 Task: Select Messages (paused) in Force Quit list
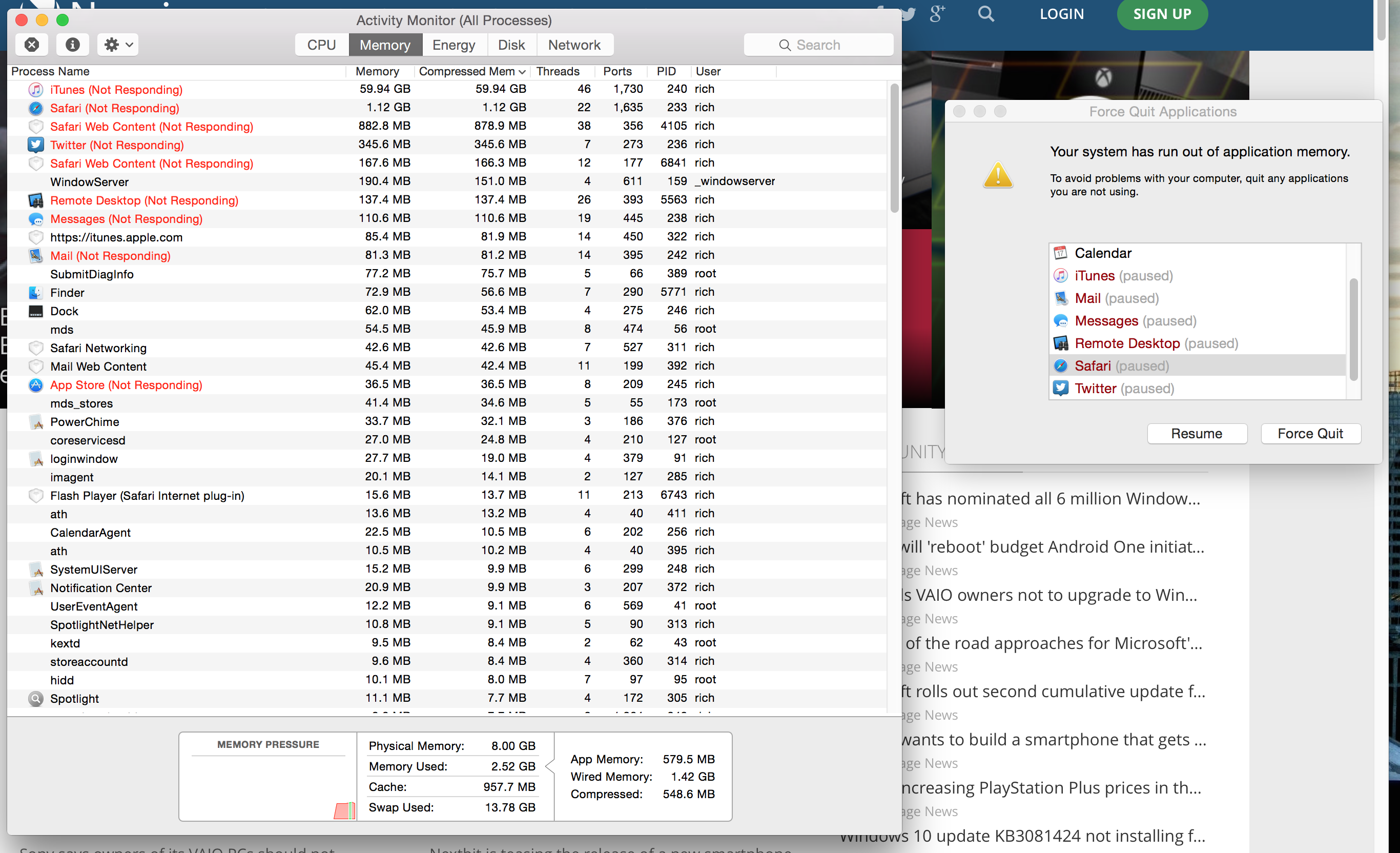(x=1197, y=320)
